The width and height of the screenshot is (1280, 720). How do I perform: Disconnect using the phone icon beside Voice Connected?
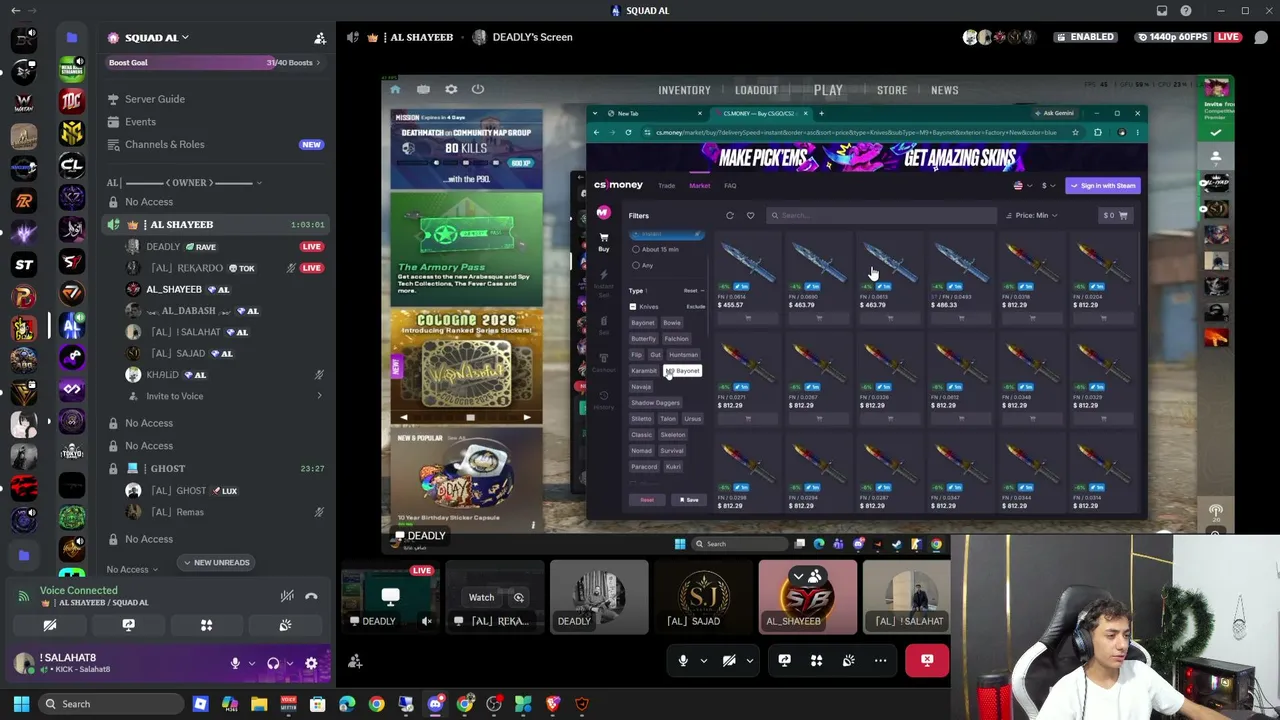click(x=311, y=596)
